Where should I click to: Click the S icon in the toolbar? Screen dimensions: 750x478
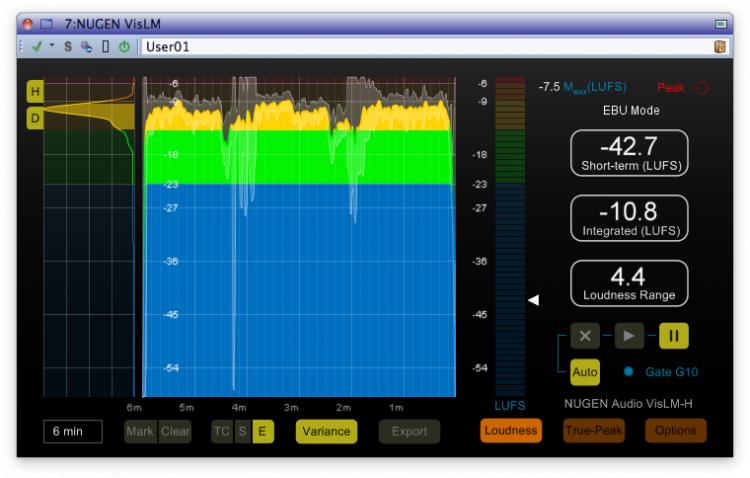coord(68,46)
